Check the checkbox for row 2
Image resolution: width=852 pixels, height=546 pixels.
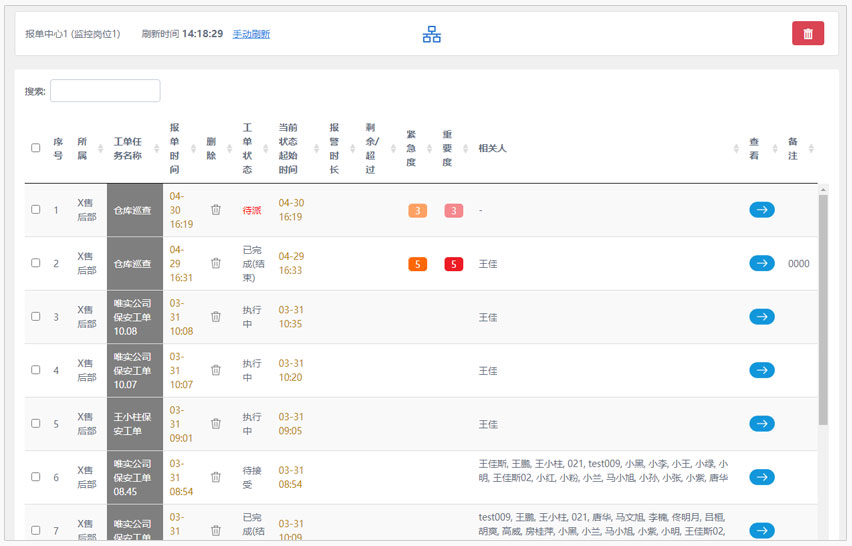tap(36, 263)
